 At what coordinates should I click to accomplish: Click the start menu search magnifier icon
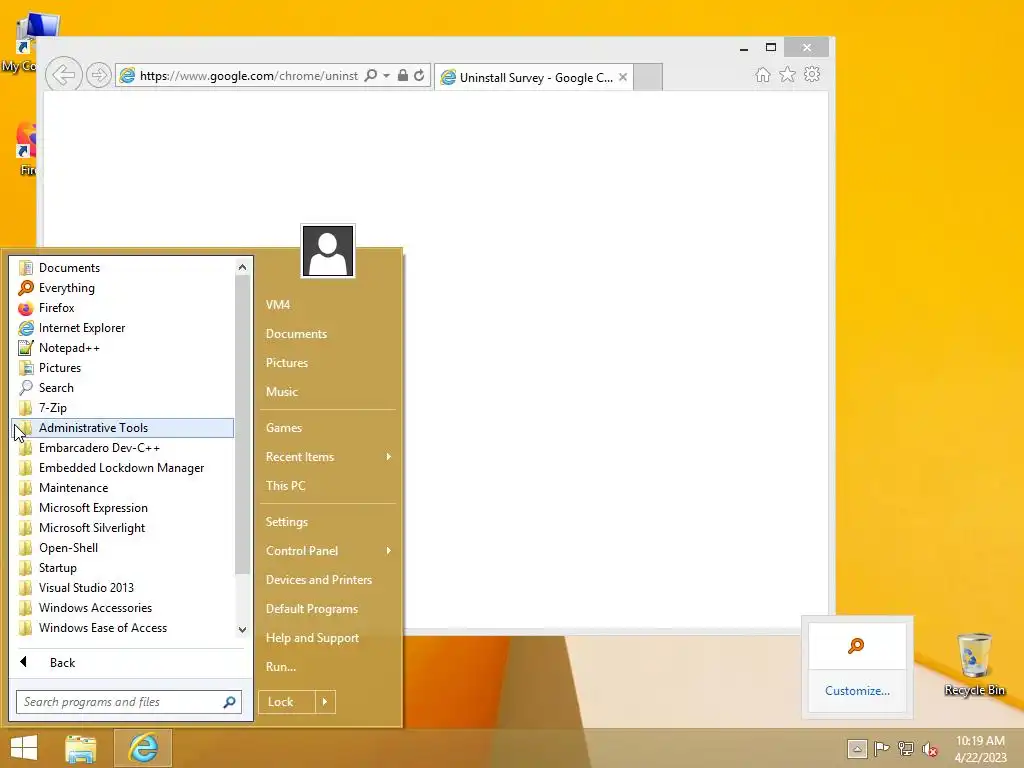point(229,702)
